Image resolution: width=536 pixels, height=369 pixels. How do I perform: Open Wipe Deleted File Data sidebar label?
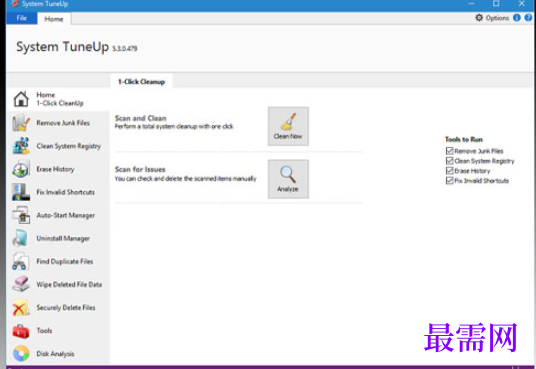tap(69, 285)
